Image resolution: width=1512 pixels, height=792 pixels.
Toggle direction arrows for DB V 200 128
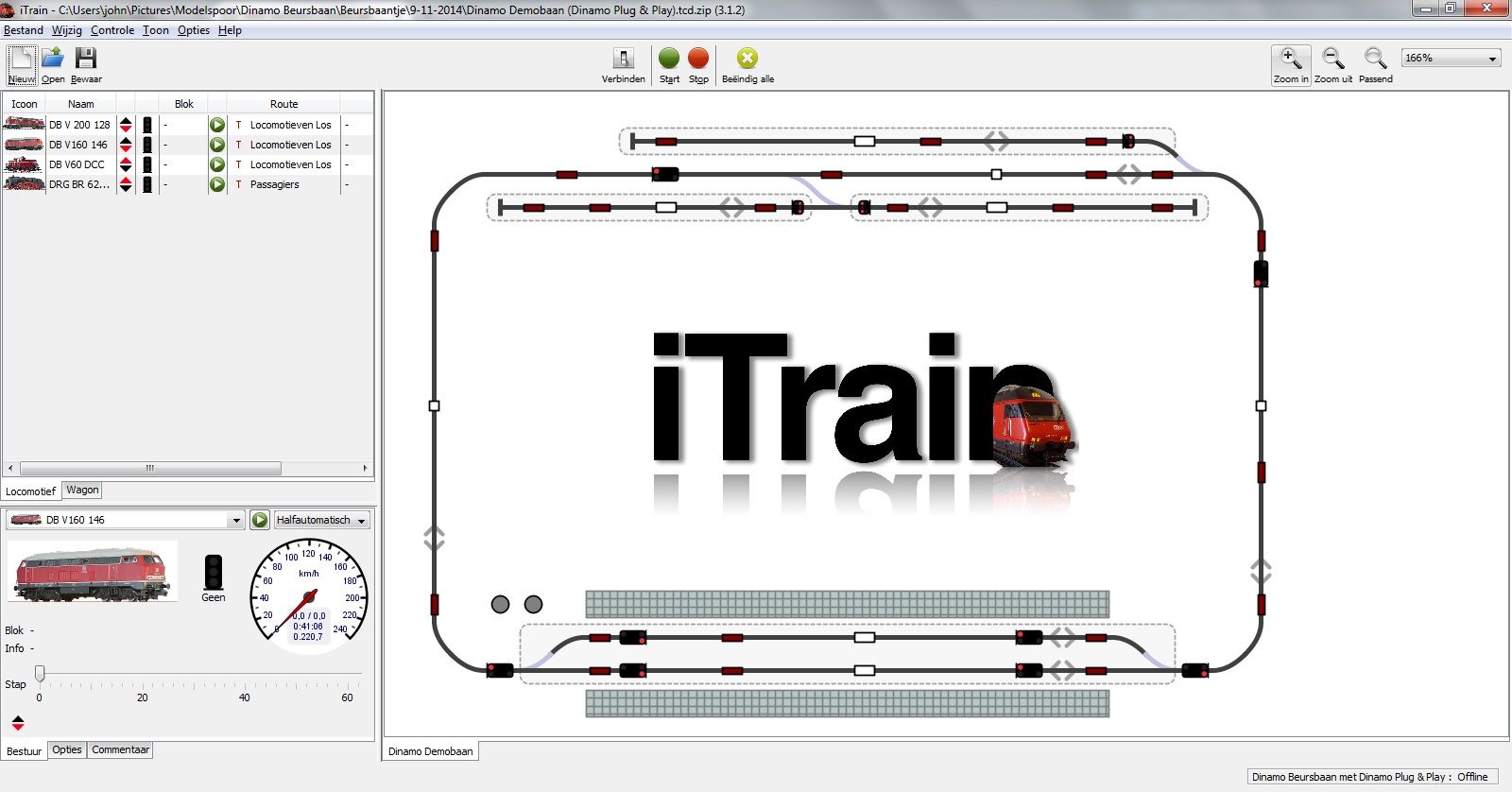(126, 125)
